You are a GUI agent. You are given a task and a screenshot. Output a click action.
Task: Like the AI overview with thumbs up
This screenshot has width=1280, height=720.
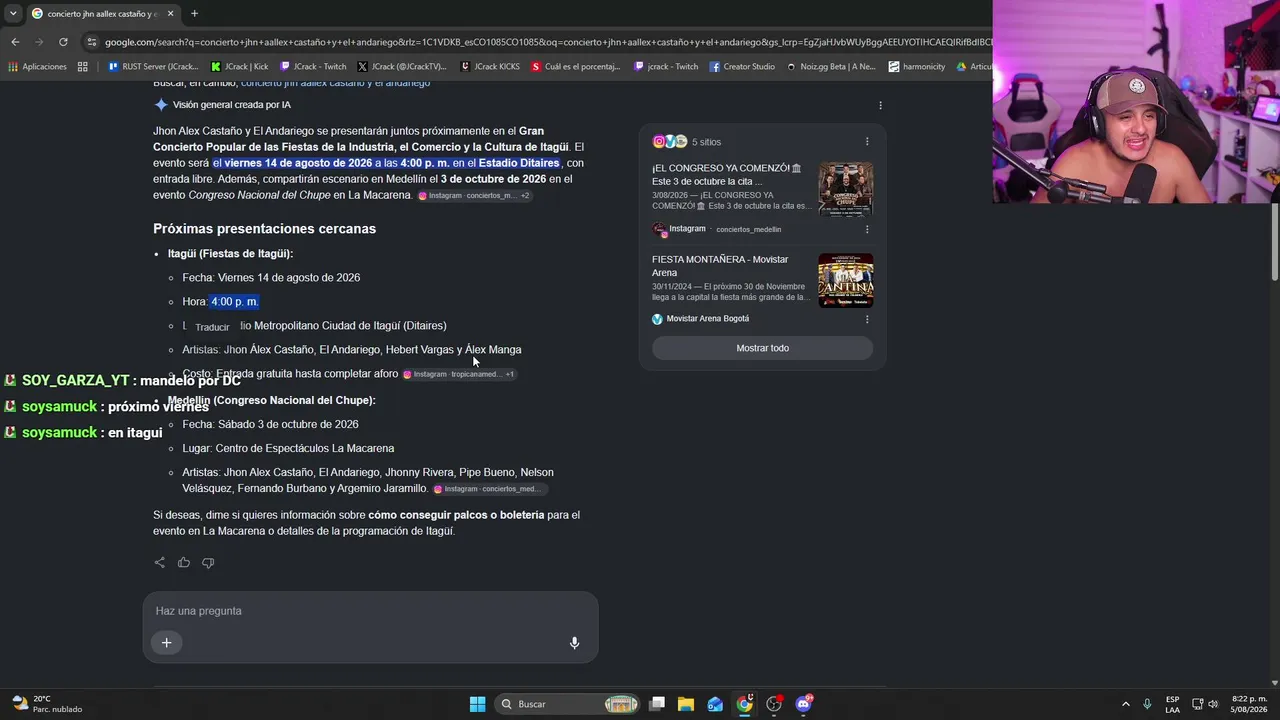(184, 563)
